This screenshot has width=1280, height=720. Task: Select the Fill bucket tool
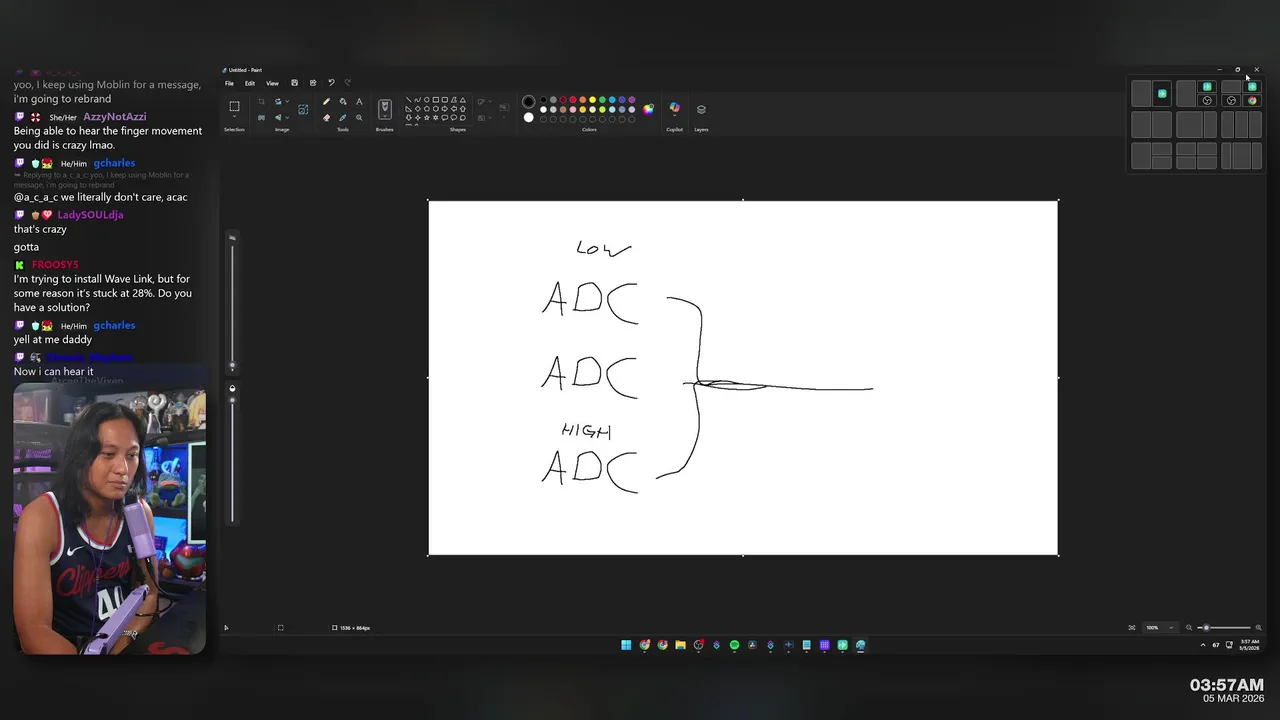point(343,101)
